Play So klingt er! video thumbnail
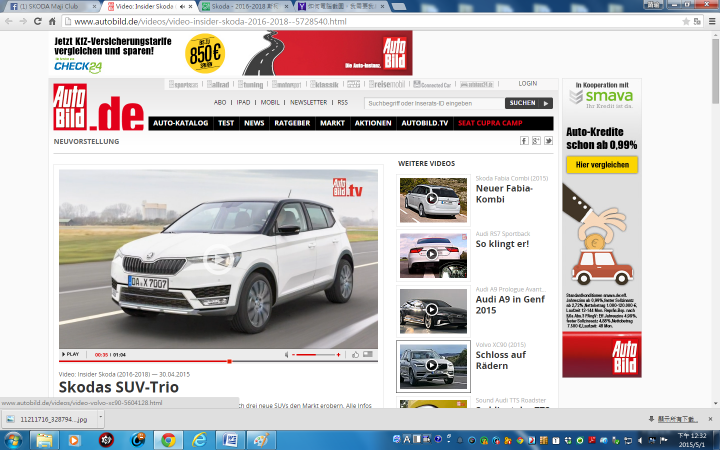The width and height of the screenshot is (720, 450). (433, 255)
